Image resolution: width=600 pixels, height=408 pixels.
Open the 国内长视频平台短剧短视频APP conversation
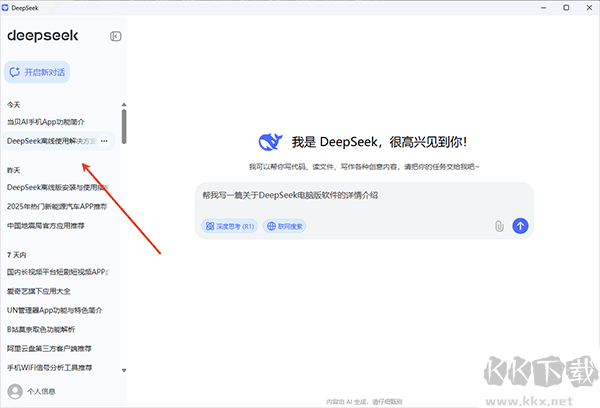pos(57,272)
